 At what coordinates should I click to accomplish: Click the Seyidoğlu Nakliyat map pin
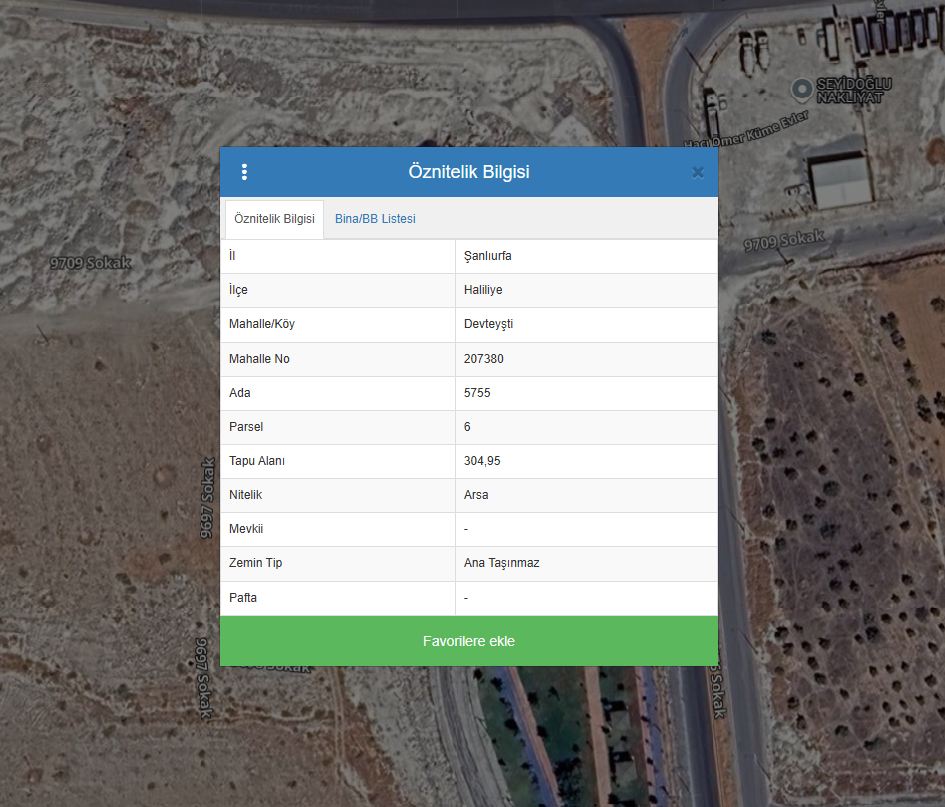[x=801, y=89]
